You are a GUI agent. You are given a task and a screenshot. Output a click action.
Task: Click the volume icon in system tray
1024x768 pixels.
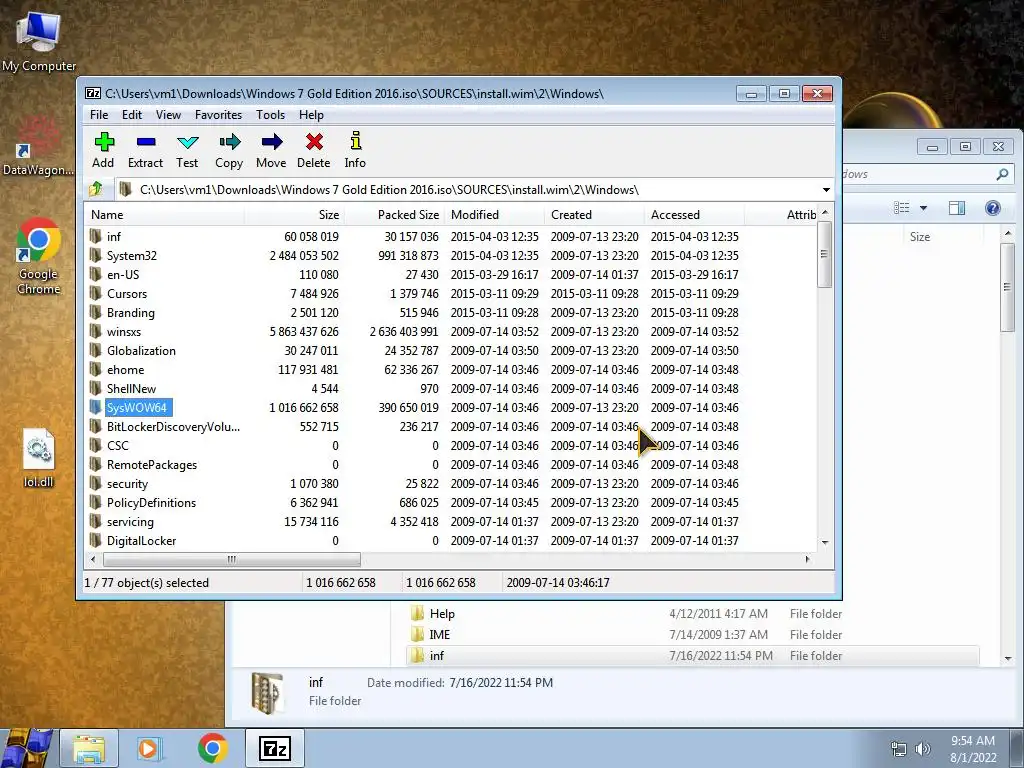[x=923, y=749]
